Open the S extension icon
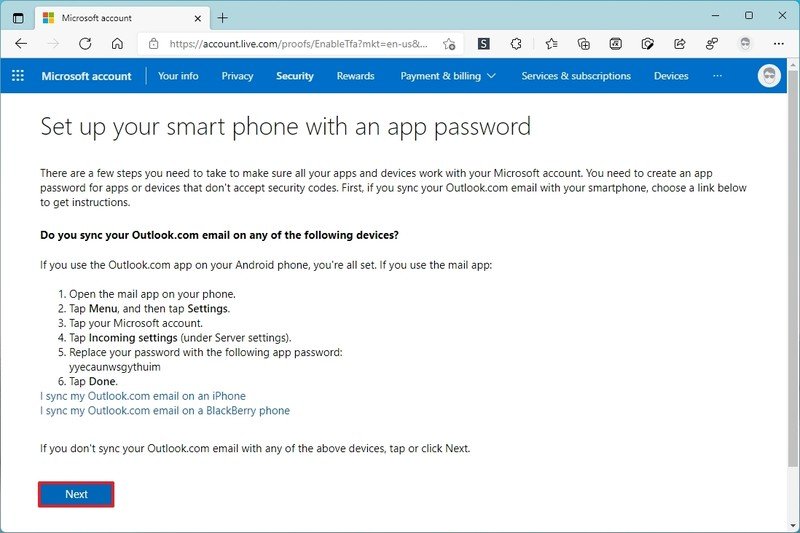The height and width of the screenshot is (533, 800). [484, 44]
